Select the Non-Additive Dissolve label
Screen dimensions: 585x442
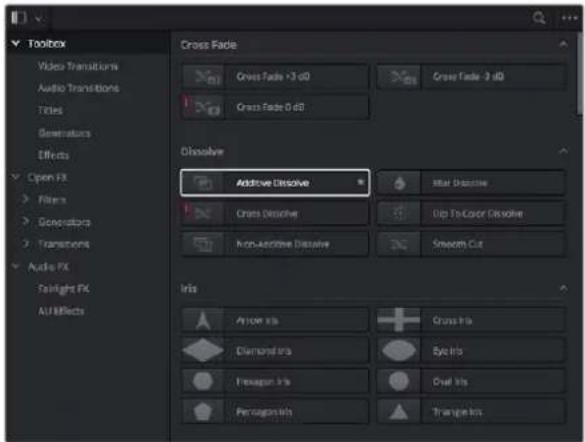click(283, 244)
